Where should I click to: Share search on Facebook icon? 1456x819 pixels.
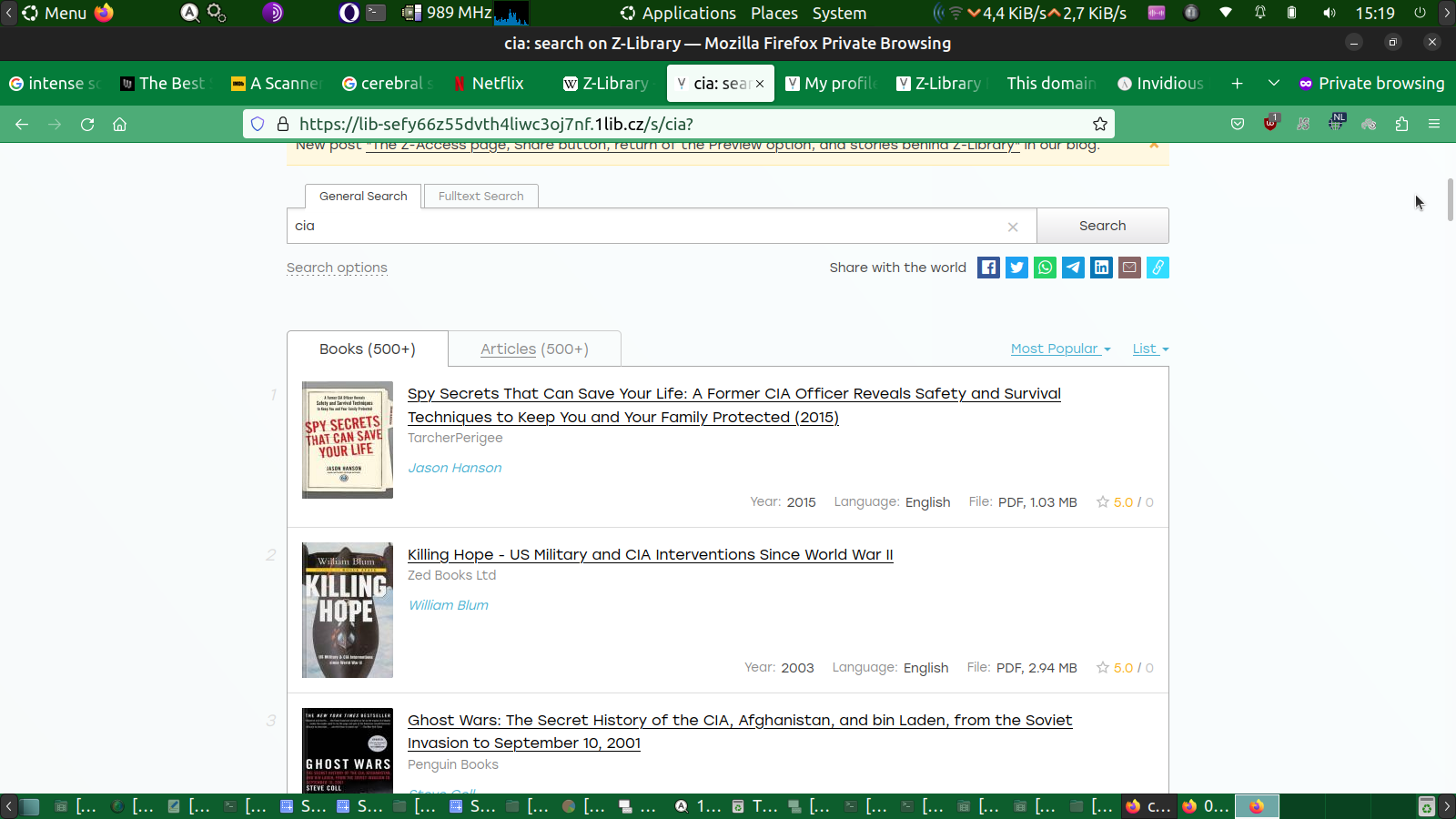(x=988, y=268)
